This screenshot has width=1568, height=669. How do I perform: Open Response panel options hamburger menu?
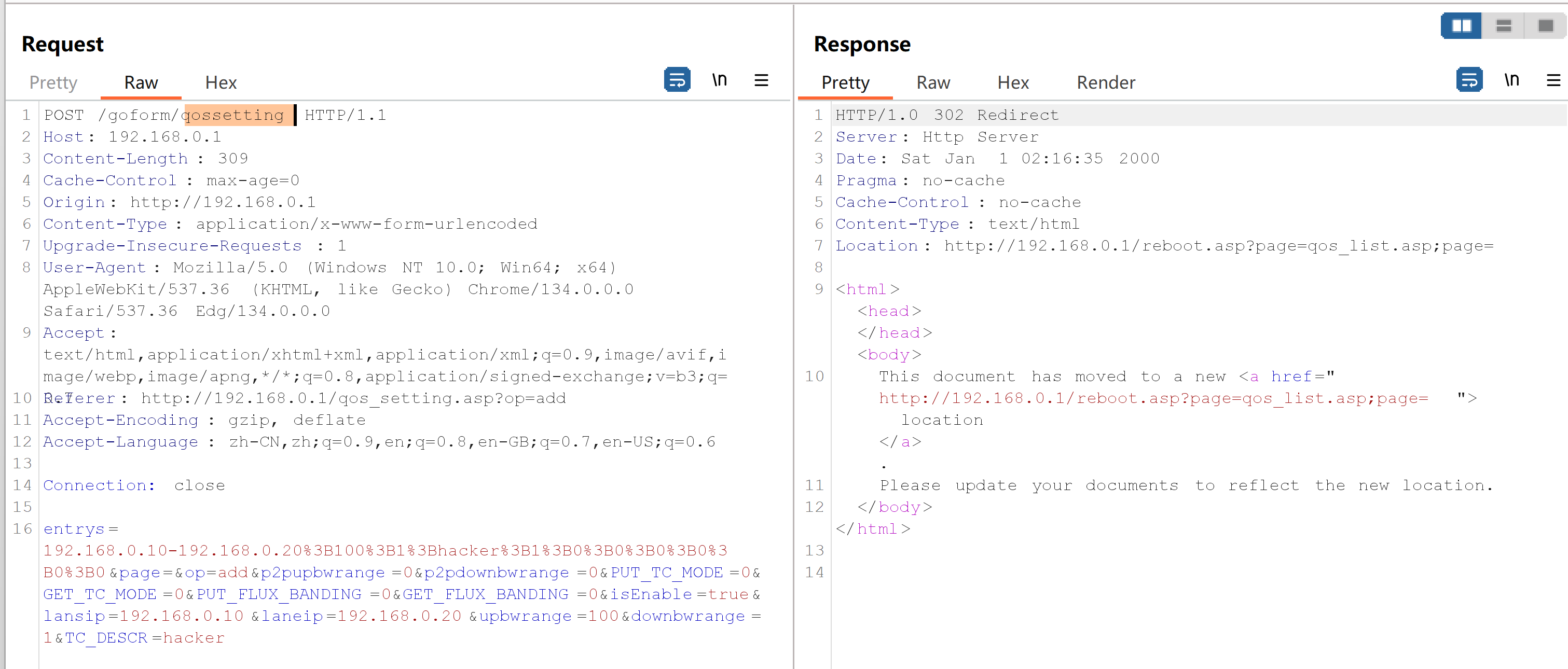pyautogui.click(x=1553, y=80)
